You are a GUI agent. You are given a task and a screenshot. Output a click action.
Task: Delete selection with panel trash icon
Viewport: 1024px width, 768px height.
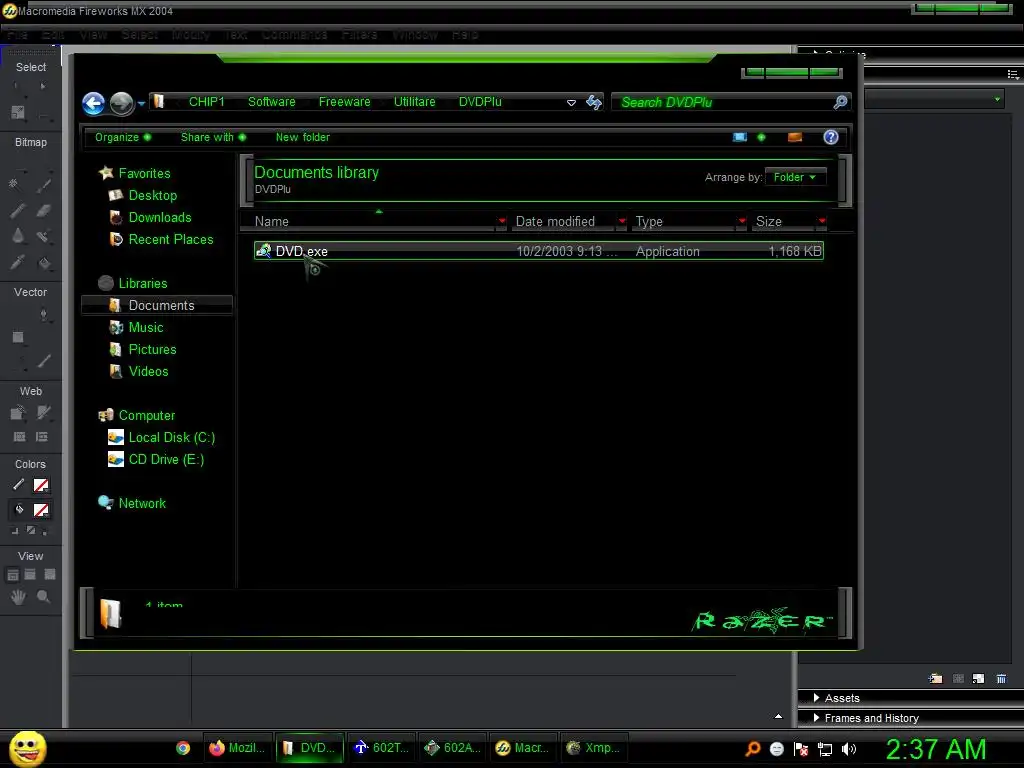[1001, 679]
